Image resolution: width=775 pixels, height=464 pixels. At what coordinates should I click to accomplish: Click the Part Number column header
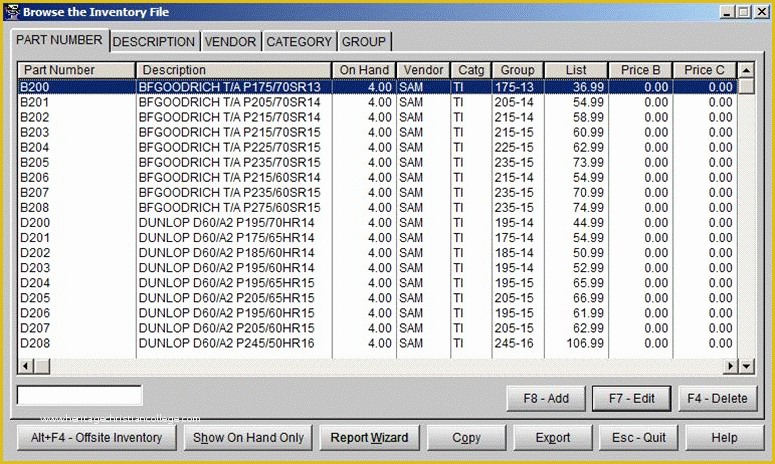tap(77, 70)
